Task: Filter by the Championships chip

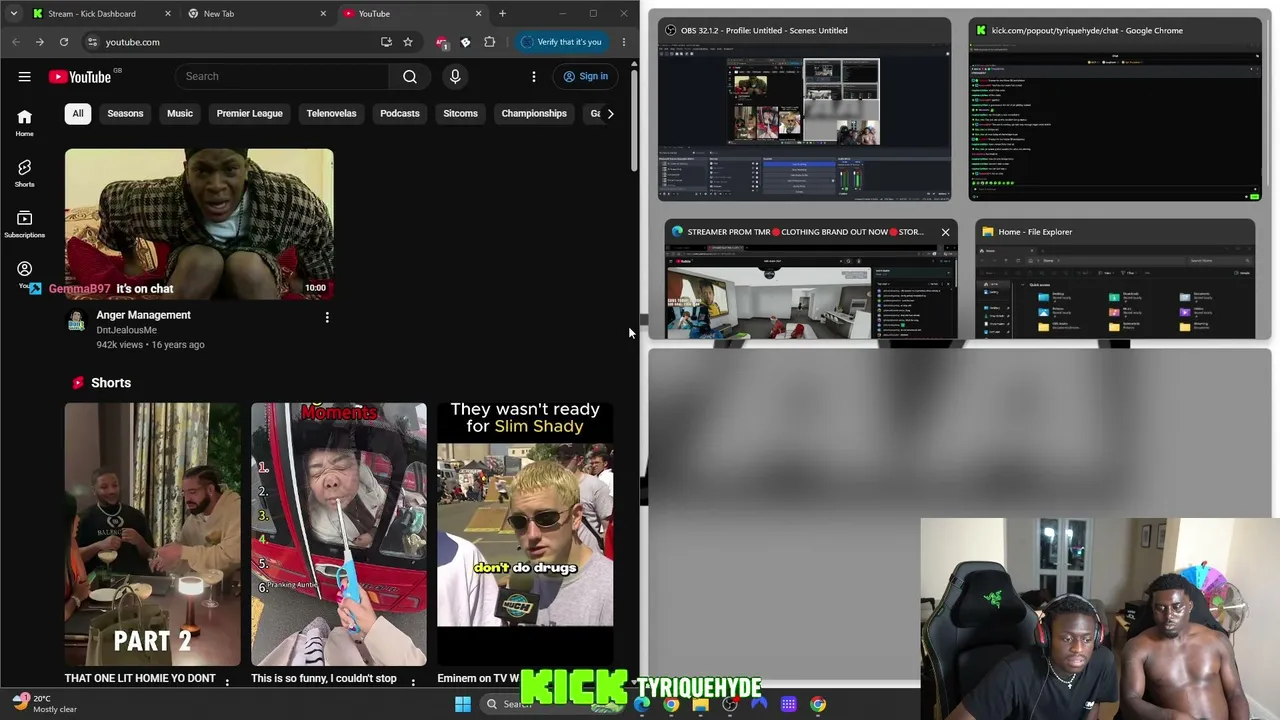Action: (x=534, y=113)
